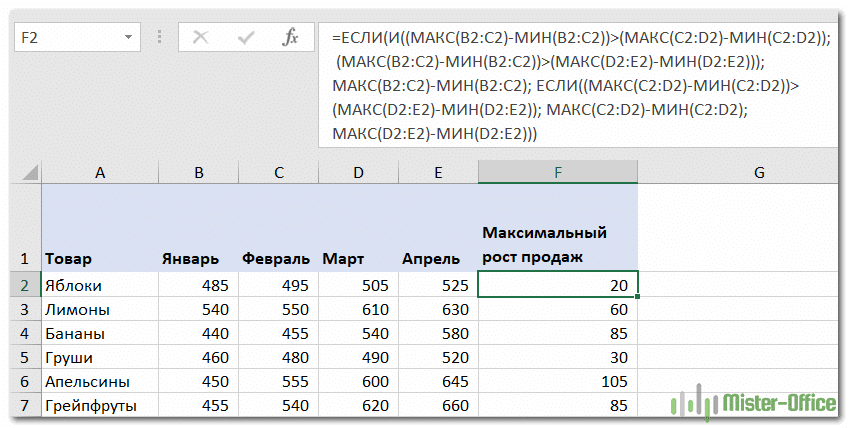Click the Товар header cell
The width and height of the screenshot is (849, 428).
point(100,258)
